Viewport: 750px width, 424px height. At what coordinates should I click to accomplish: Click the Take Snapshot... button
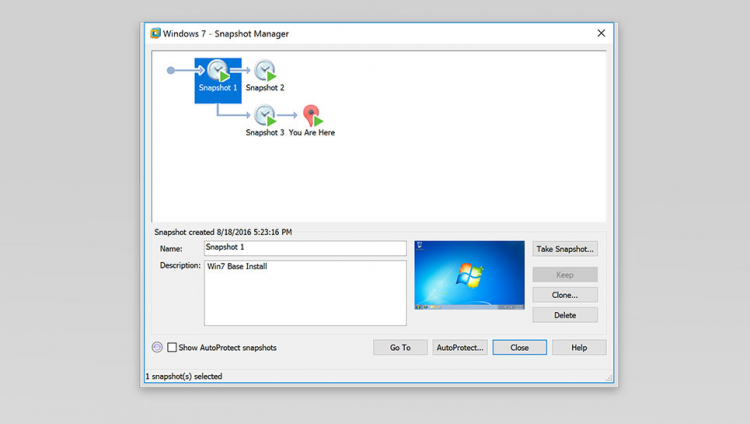[x=565, y=249]
